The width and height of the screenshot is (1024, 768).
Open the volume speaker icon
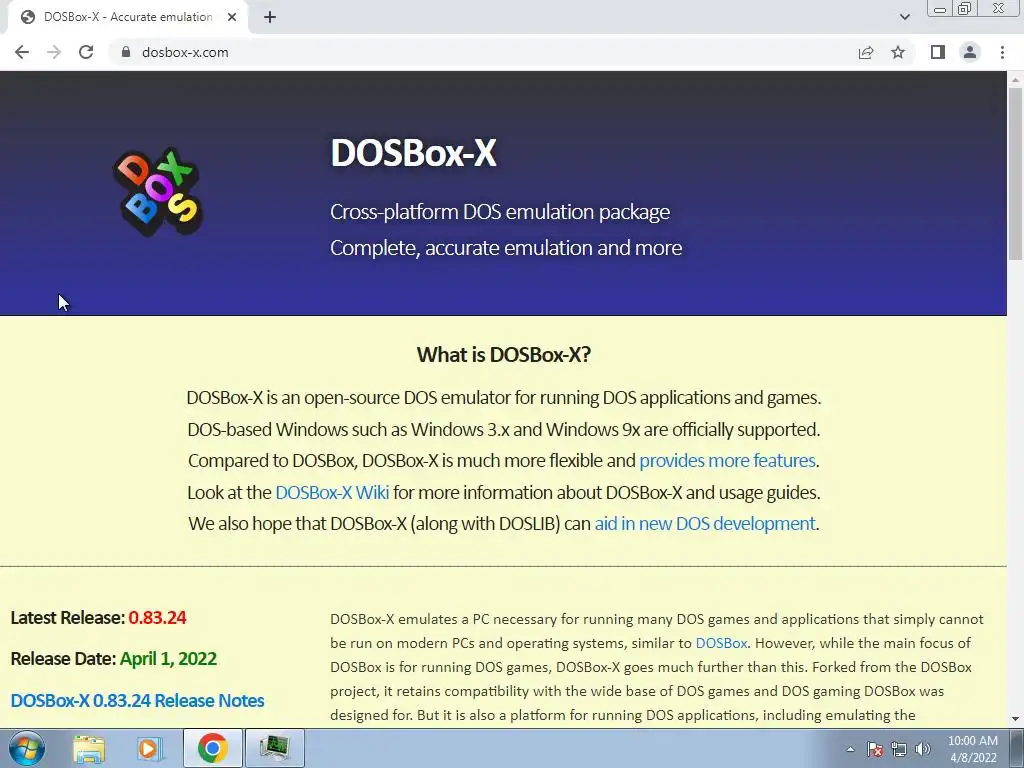[x=923, y=749]
